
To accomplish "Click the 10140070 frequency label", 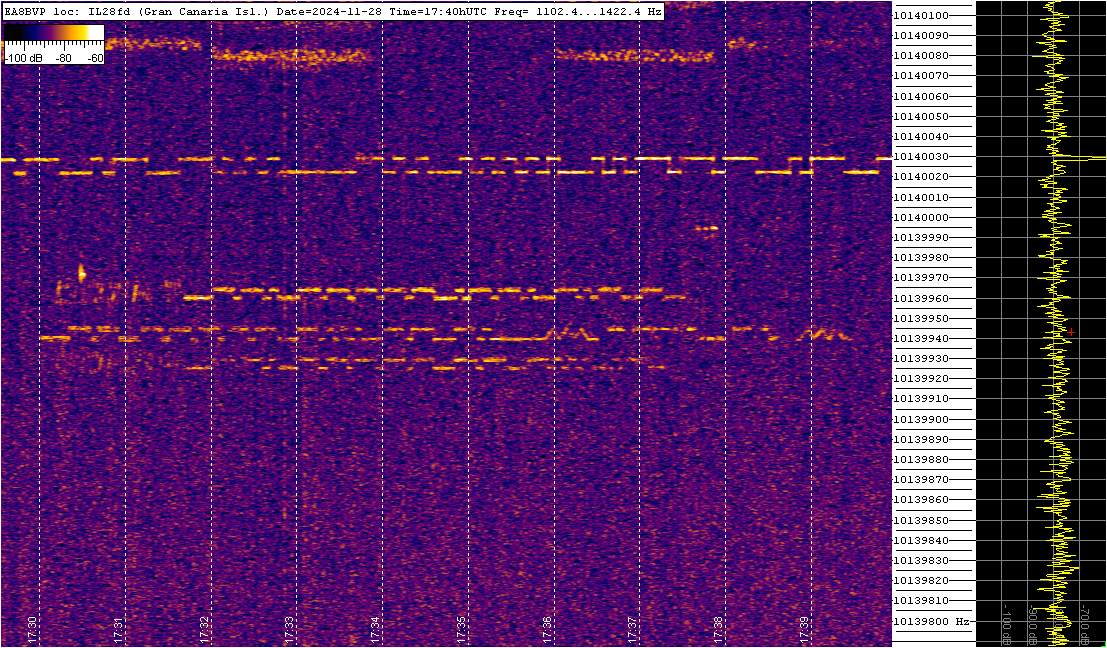I will 921,76.
